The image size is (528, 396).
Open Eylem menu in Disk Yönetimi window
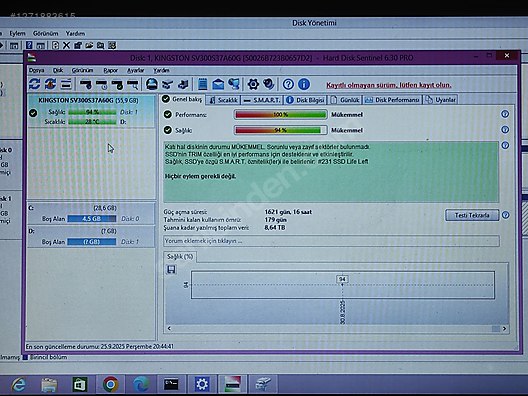point(17,33)
